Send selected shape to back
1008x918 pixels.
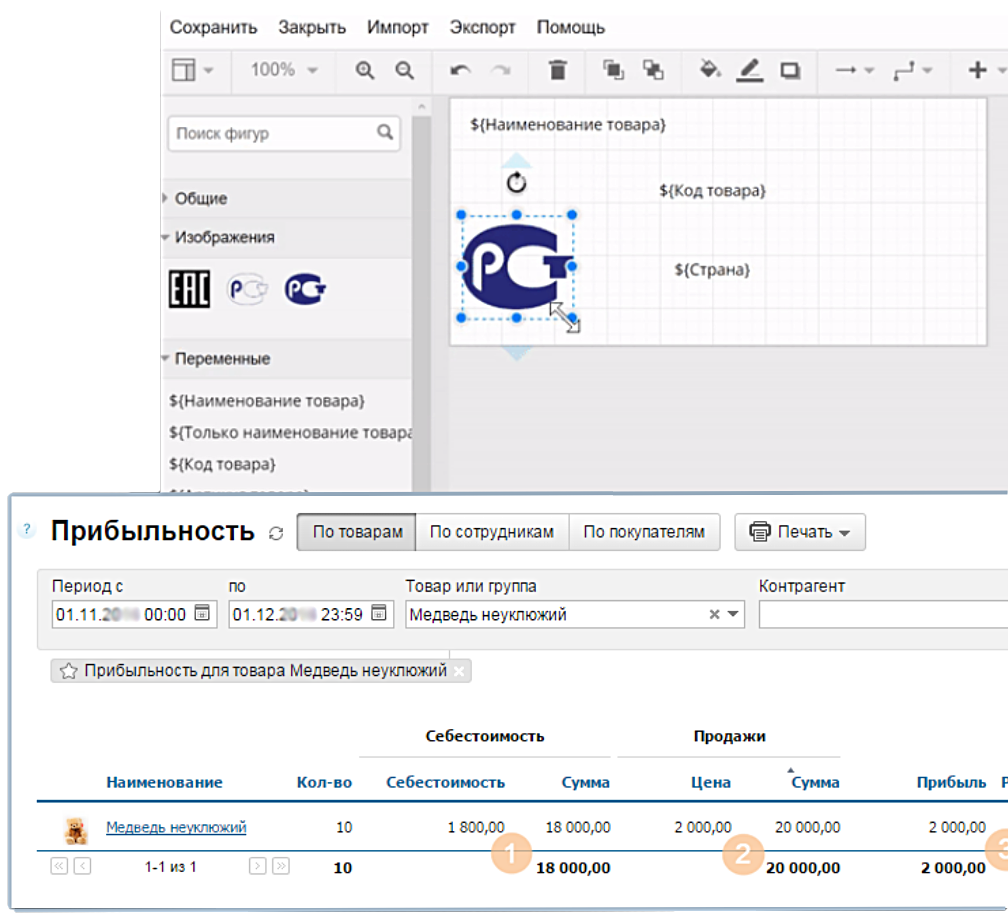click(653, 69)
